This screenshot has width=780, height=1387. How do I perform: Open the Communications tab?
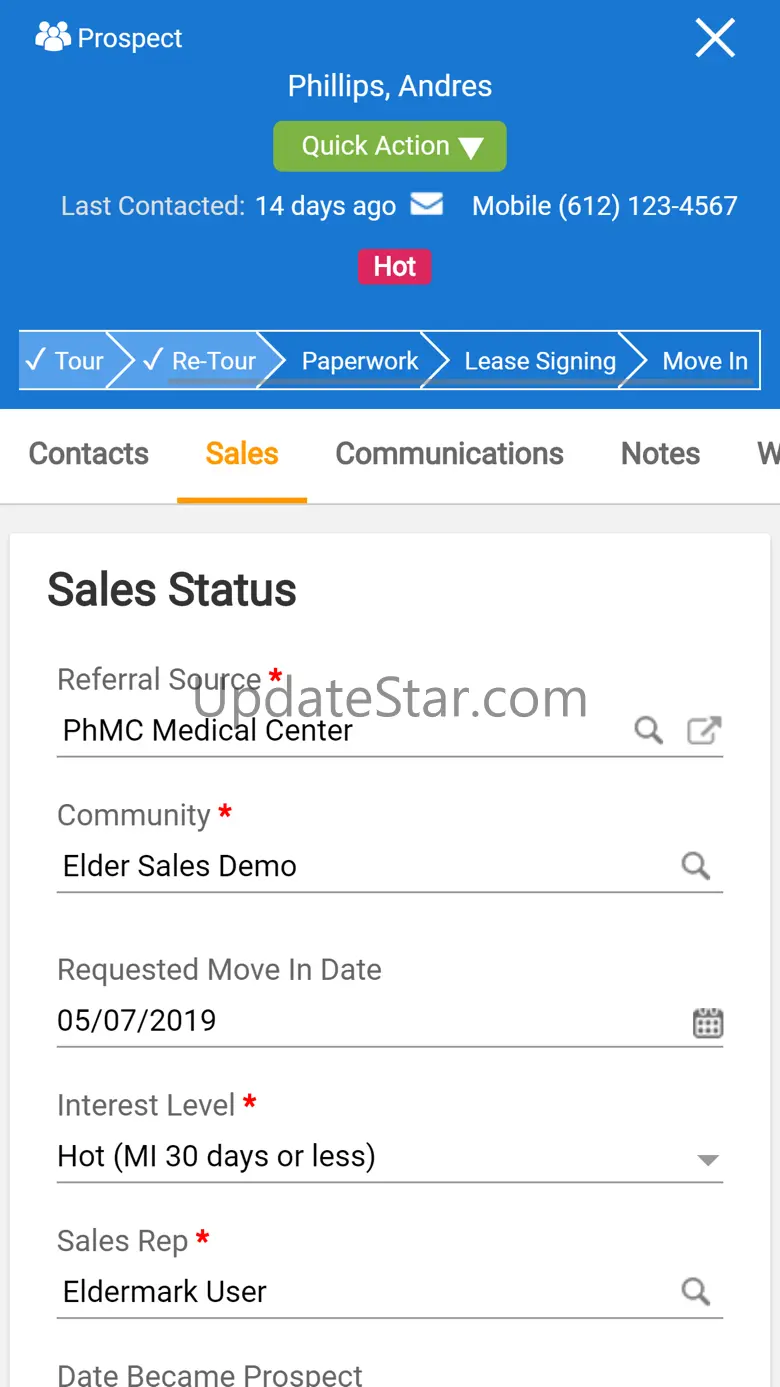coord(449,454)
